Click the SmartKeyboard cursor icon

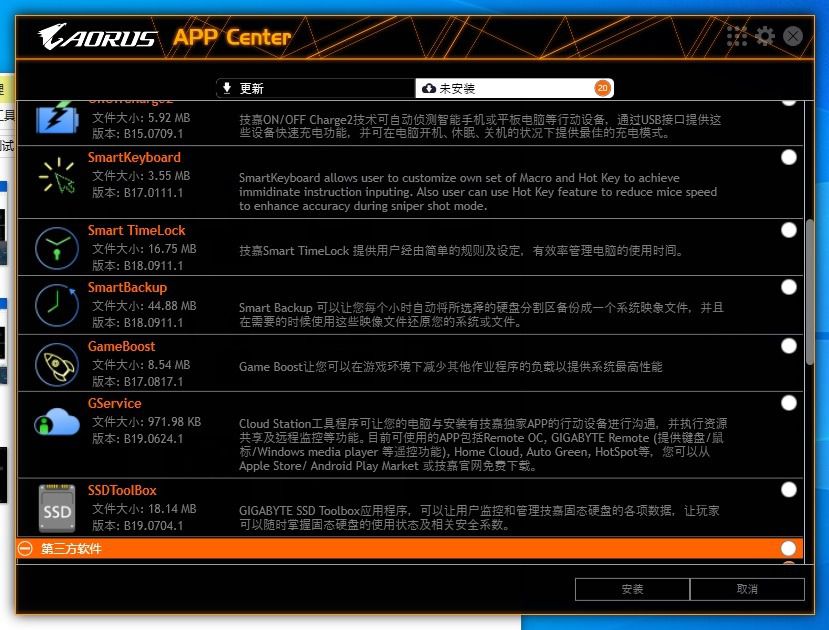57,175
